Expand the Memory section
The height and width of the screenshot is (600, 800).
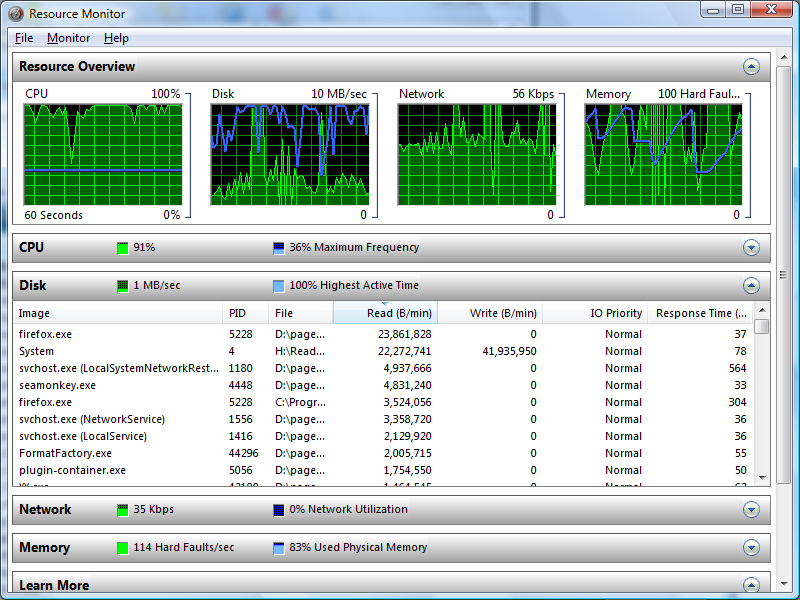pos(751,547)
